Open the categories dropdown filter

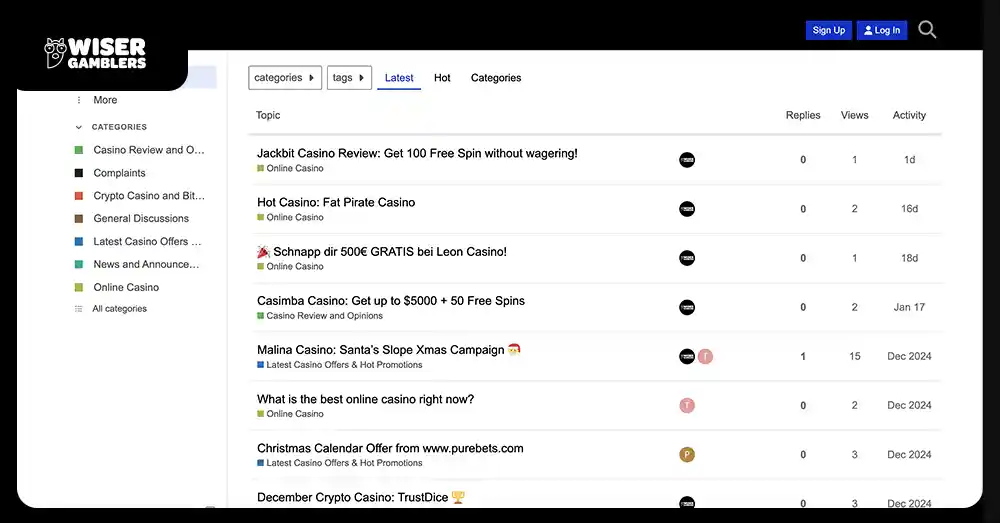285,78
